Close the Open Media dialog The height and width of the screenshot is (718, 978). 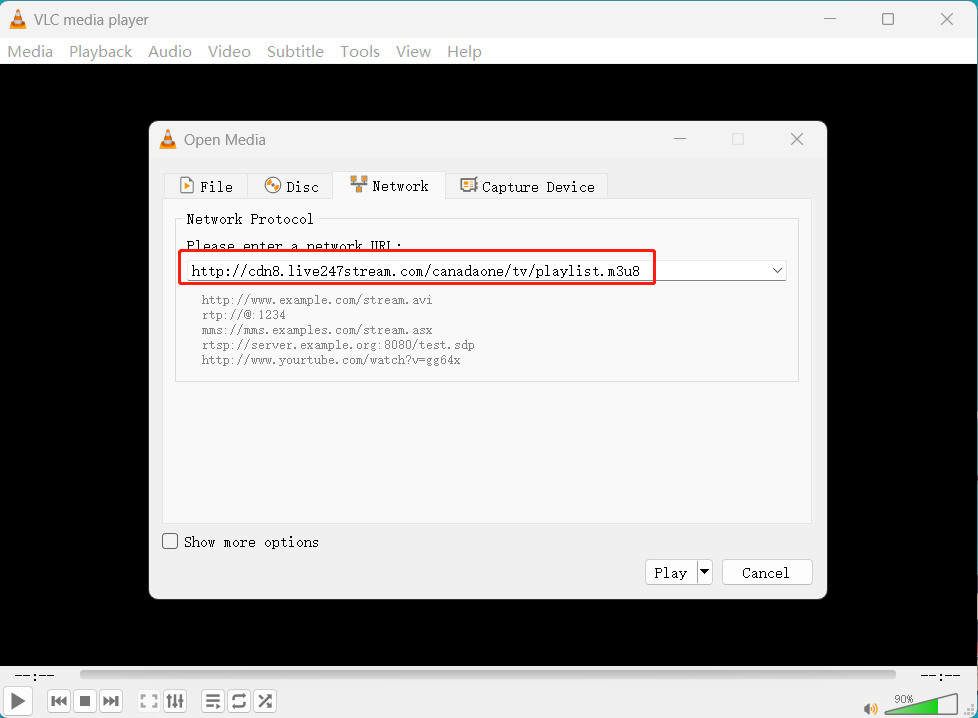[x=796, y=139]
